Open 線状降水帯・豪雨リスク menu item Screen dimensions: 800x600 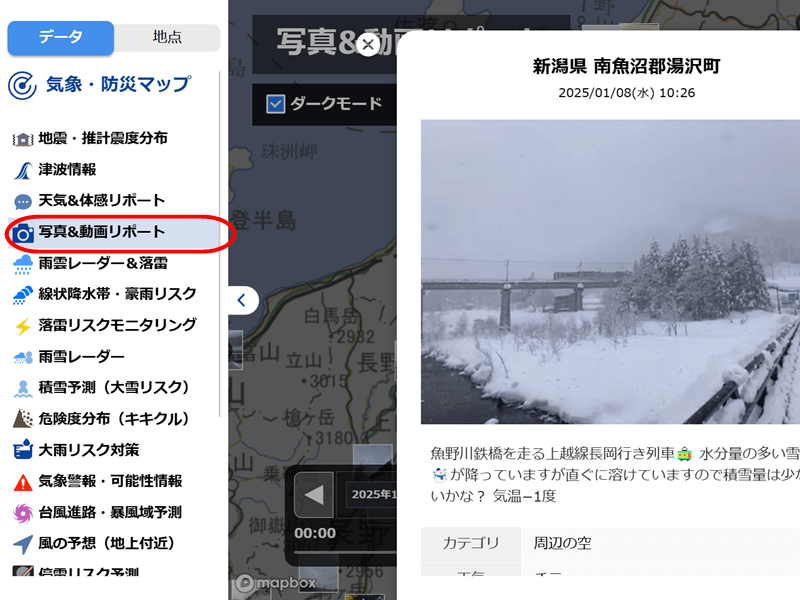[x=105, y=294]
